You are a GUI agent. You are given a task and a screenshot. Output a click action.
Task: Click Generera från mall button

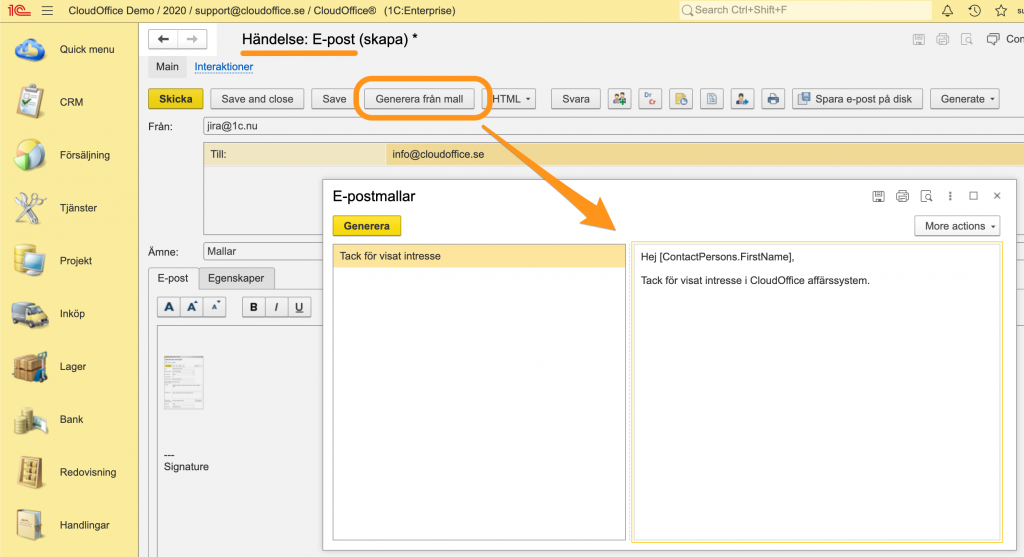tap(419, 99)
